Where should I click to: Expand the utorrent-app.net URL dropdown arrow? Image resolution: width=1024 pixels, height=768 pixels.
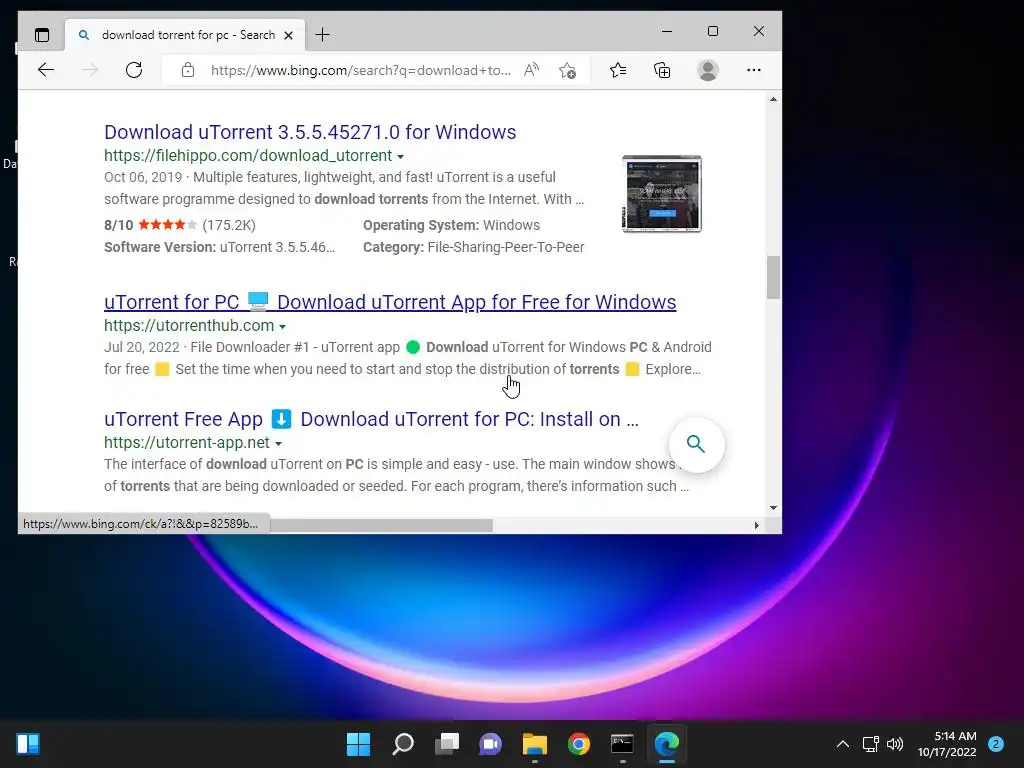point(278,443)
